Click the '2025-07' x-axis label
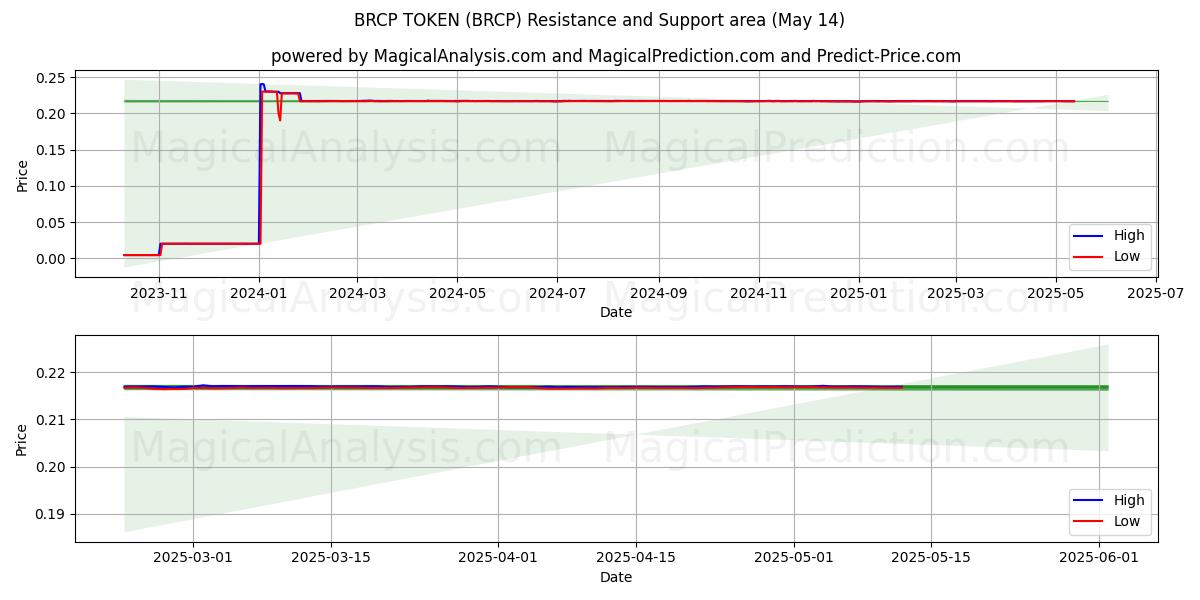Image resolution: width=1200 pixels, height=600 pixels. [1156, 293]
